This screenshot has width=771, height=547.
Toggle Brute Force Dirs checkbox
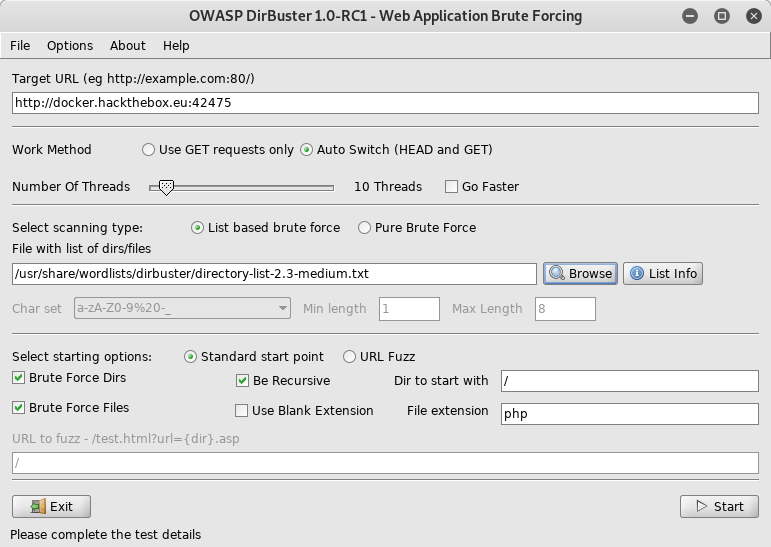(19, 377)
